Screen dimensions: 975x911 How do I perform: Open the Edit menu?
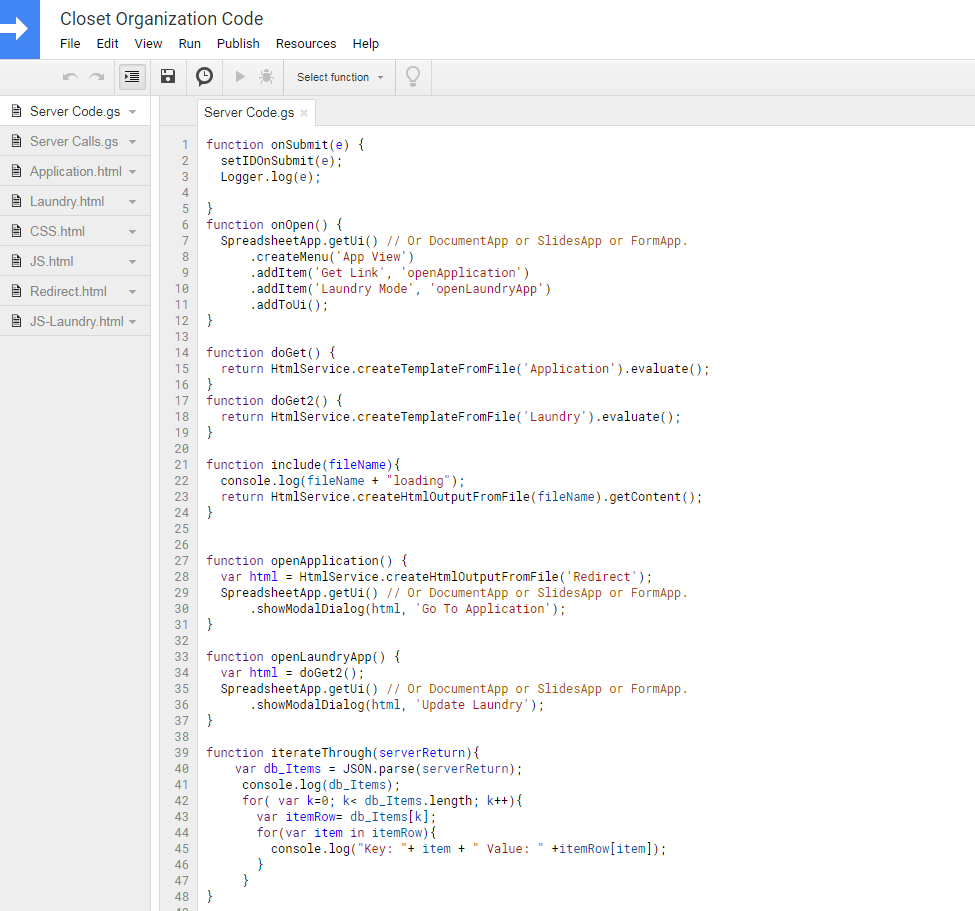click(x=107, y=44)
